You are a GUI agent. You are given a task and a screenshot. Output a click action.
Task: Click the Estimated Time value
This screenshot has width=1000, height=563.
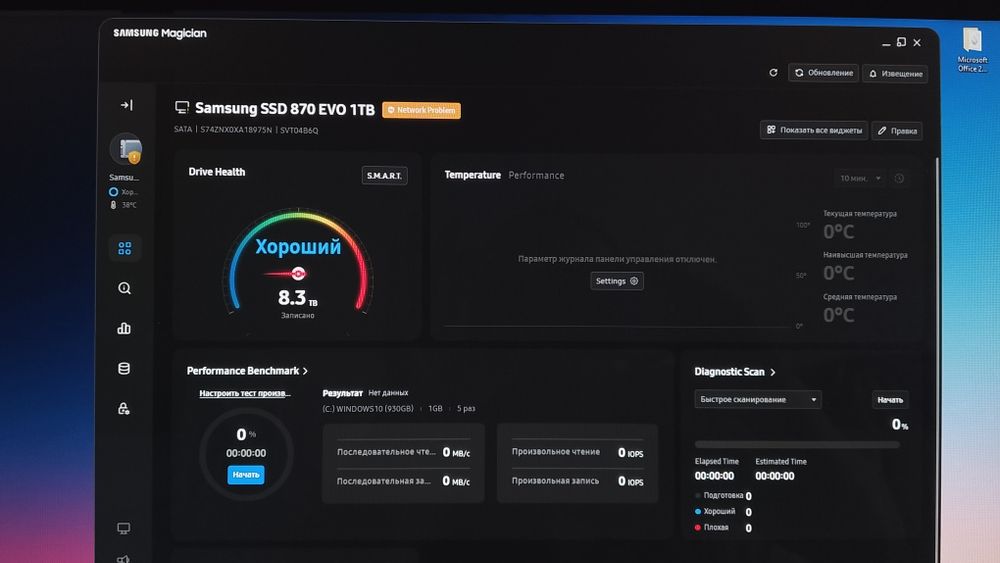click(775, 476)
